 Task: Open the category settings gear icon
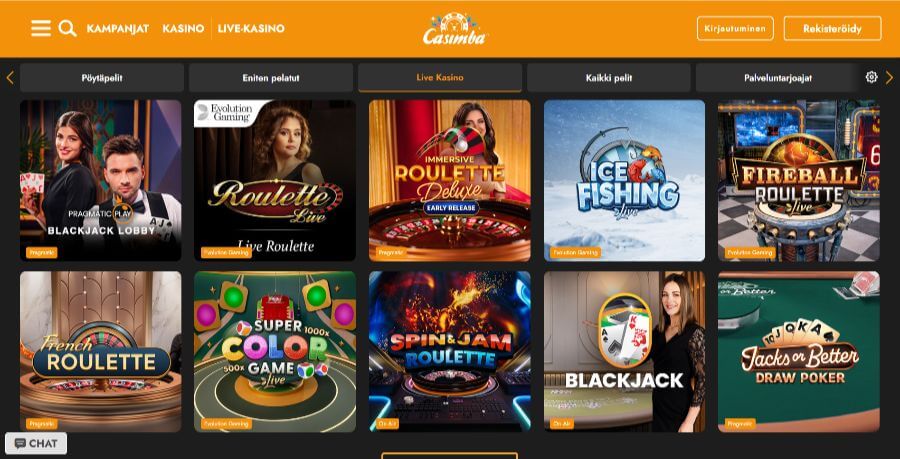[871, 77]
